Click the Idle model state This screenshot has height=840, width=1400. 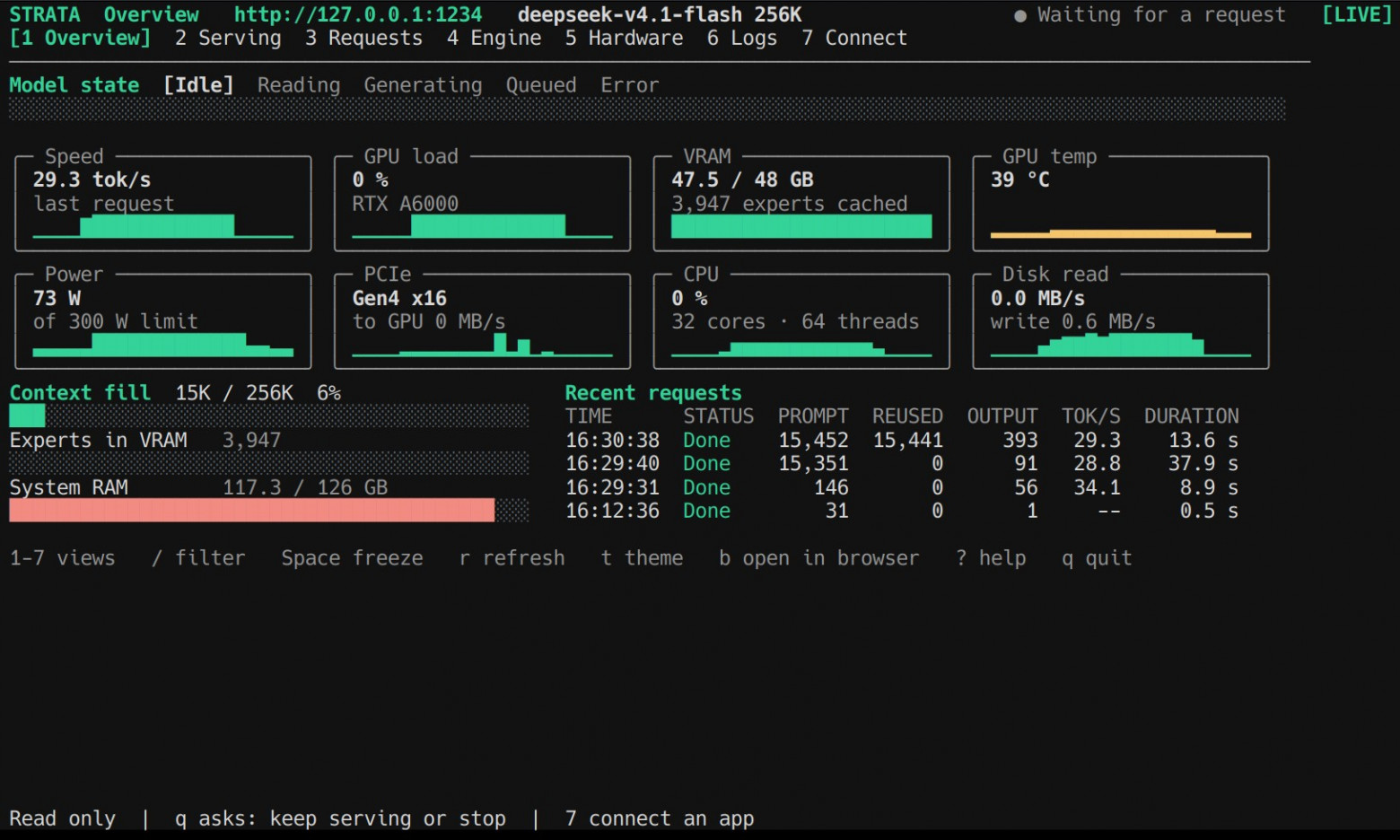tap(198, 85)
